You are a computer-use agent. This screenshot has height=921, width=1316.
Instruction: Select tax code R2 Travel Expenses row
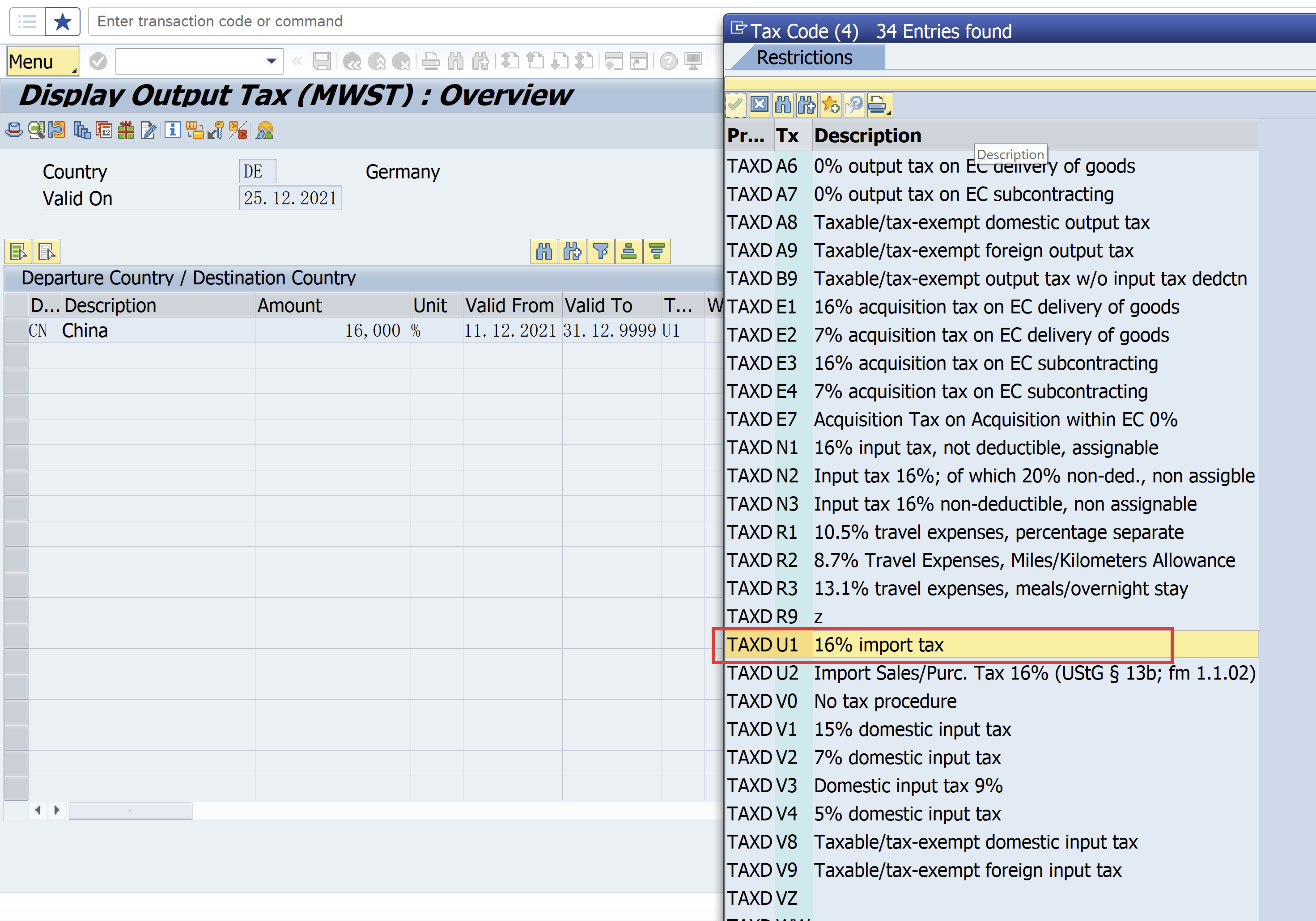tap(992, 560)
